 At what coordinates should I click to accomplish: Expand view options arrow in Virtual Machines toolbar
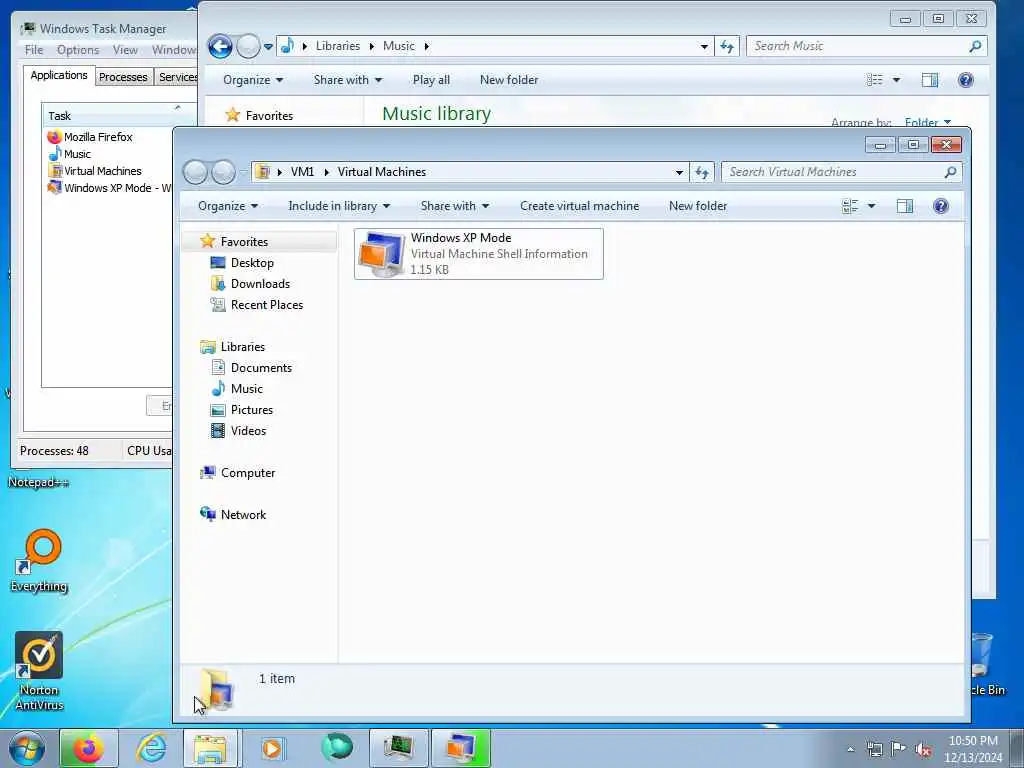pyautogui.click(x=871, y=206)
